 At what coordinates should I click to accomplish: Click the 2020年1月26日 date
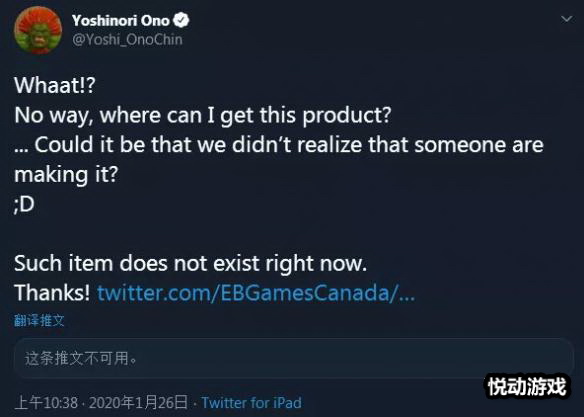point(138,402)
